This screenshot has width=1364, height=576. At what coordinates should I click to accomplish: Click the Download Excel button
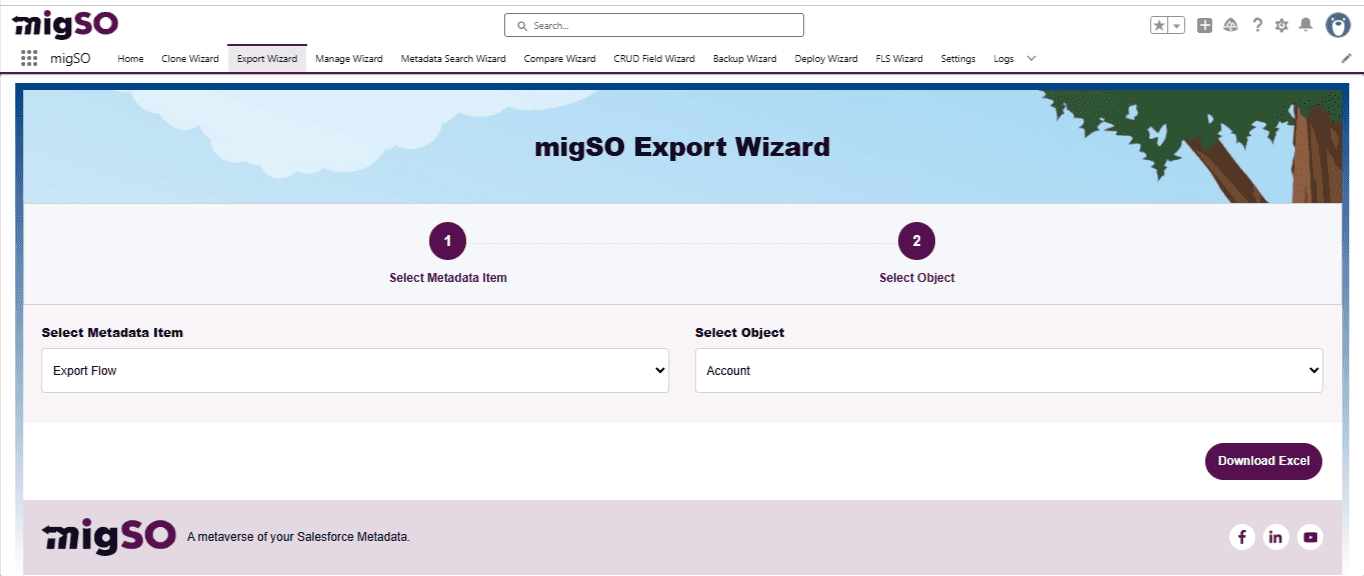1264,461
